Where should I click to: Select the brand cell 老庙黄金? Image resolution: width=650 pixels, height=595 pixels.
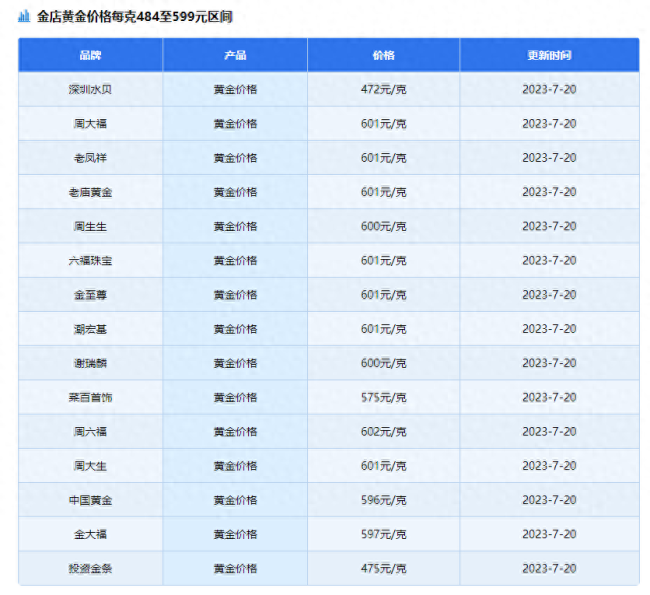[90, 192]
